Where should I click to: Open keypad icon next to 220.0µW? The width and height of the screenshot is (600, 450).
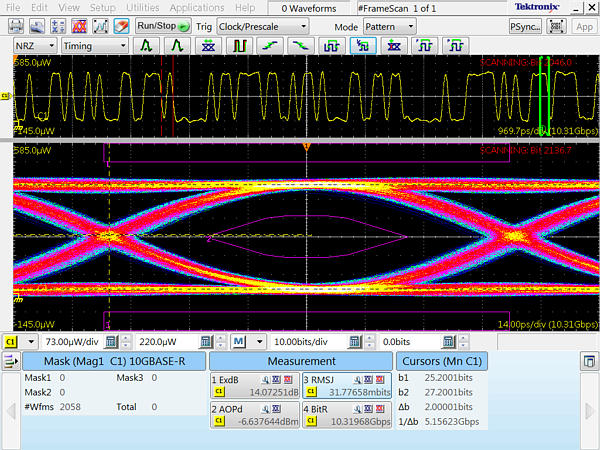(206, 342)
